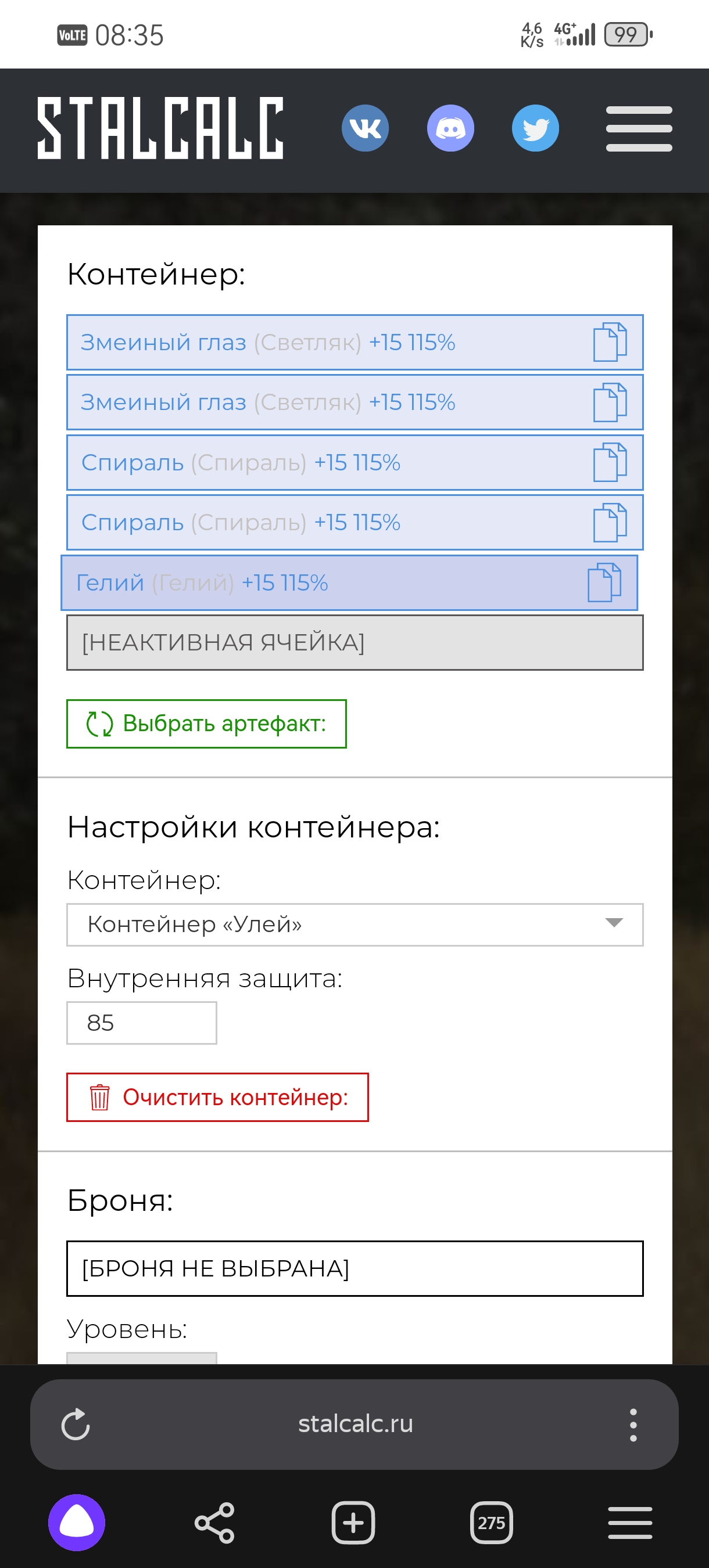Image resolution: width=709 pixels, height=1568 pixels.
Task: Reload the page via refresh icon
Action: click(76, 1425)
